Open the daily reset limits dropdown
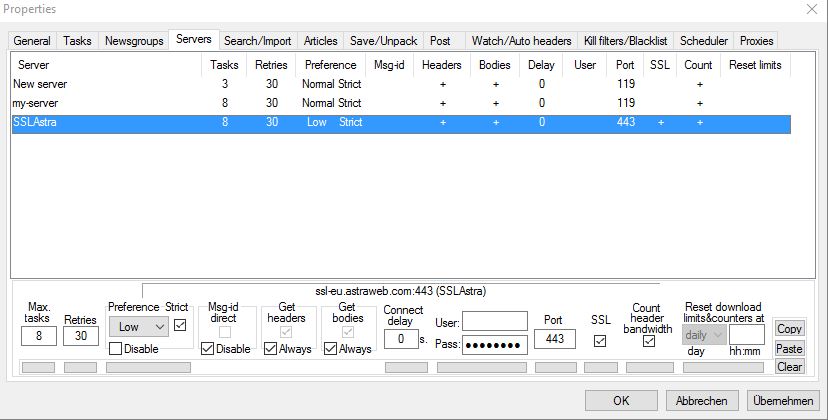This screenshot has height=420, width=828. coord(705,336)
